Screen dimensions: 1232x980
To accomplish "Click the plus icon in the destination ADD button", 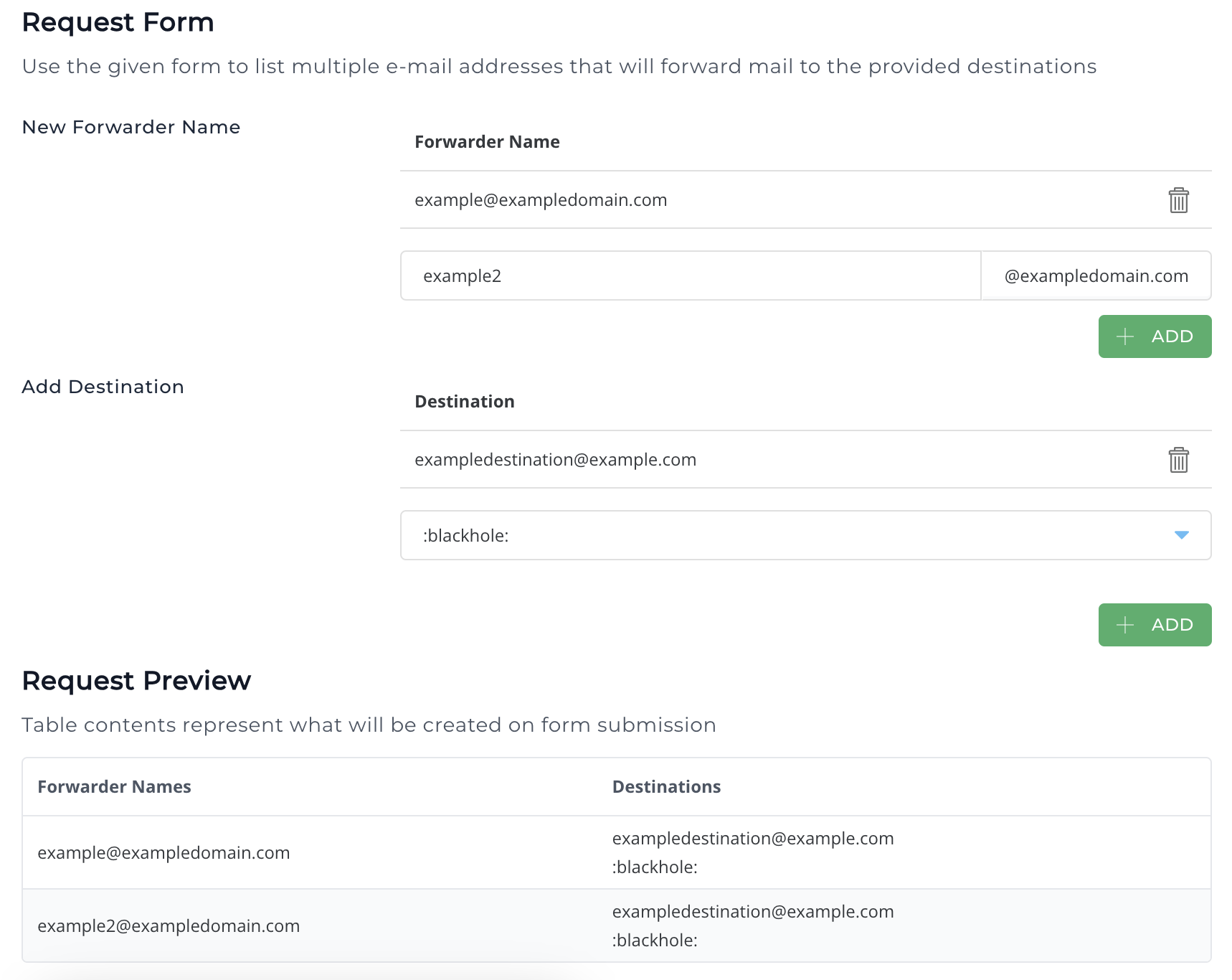I will click(1124, 625).
